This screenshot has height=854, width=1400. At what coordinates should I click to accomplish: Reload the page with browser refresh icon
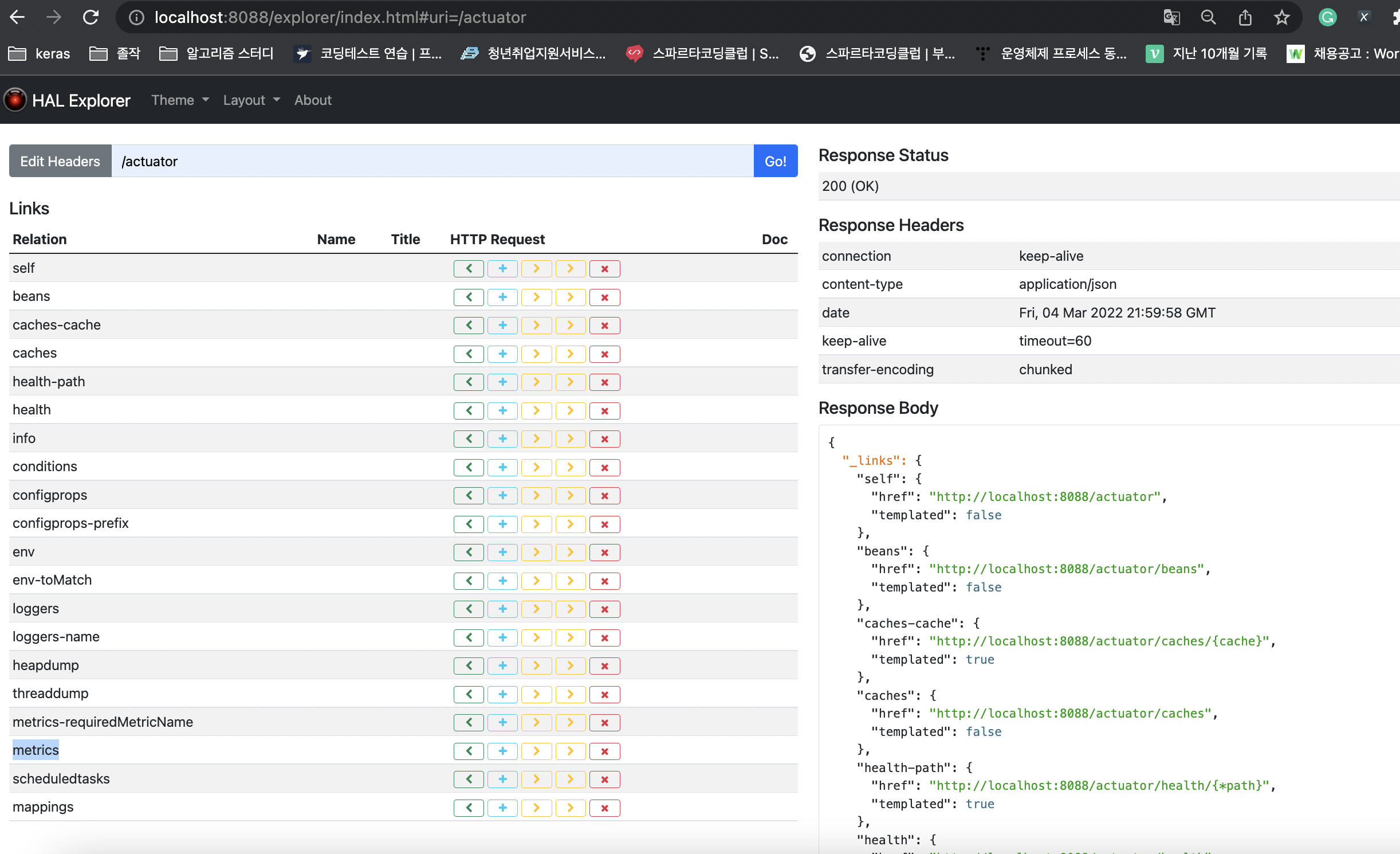coord(91,17)
